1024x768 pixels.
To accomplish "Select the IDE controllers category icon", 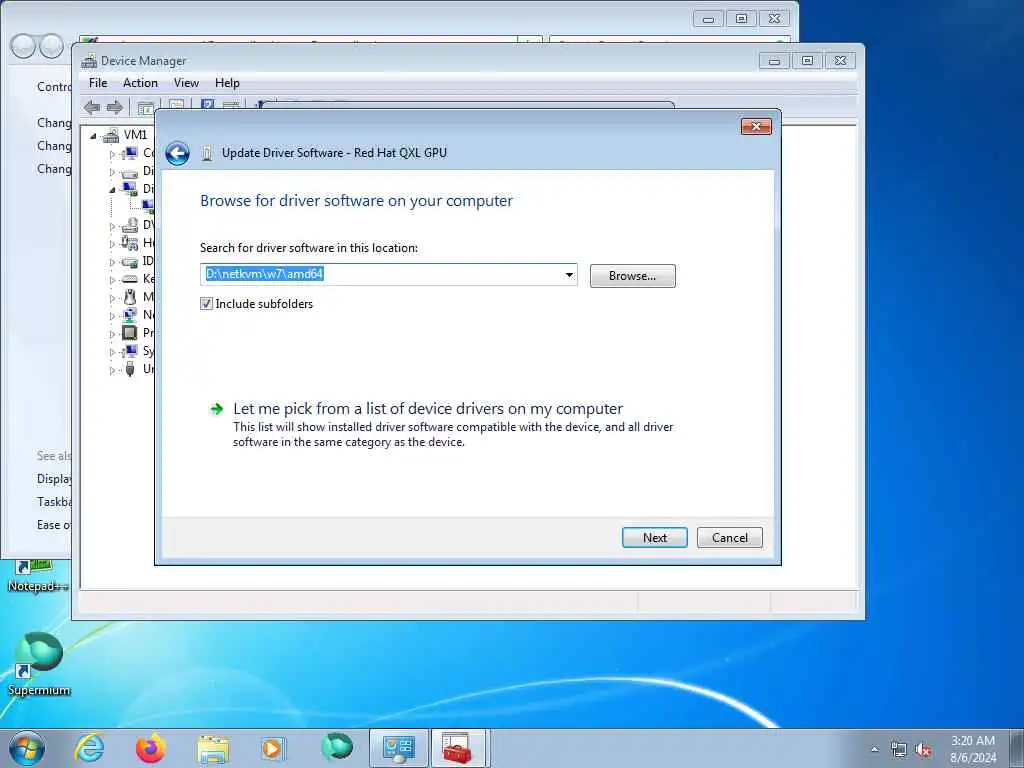I will tap(130, 261).
